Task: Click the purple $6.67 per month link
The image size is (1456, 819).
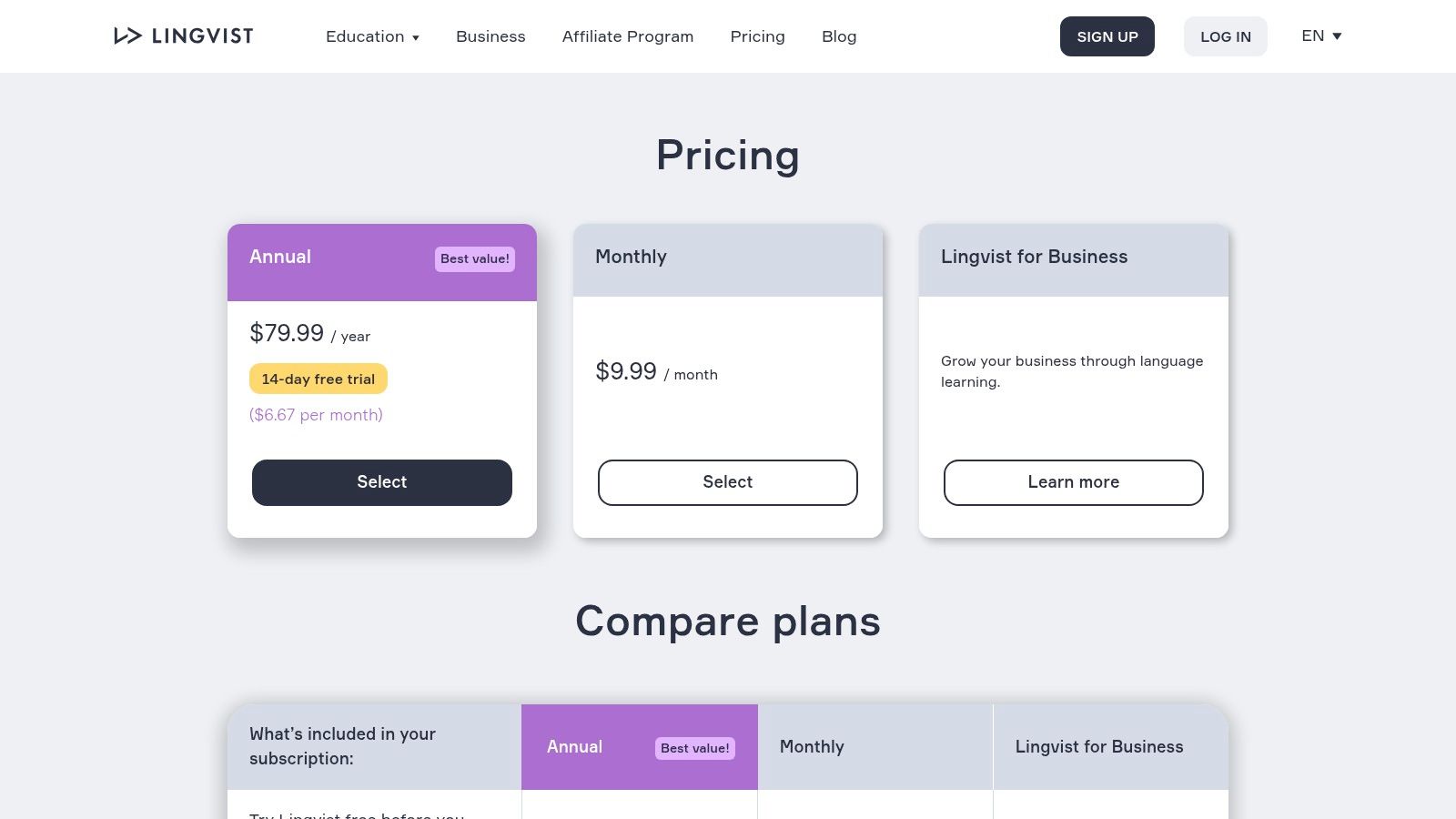Action: [x=316, y=415]
